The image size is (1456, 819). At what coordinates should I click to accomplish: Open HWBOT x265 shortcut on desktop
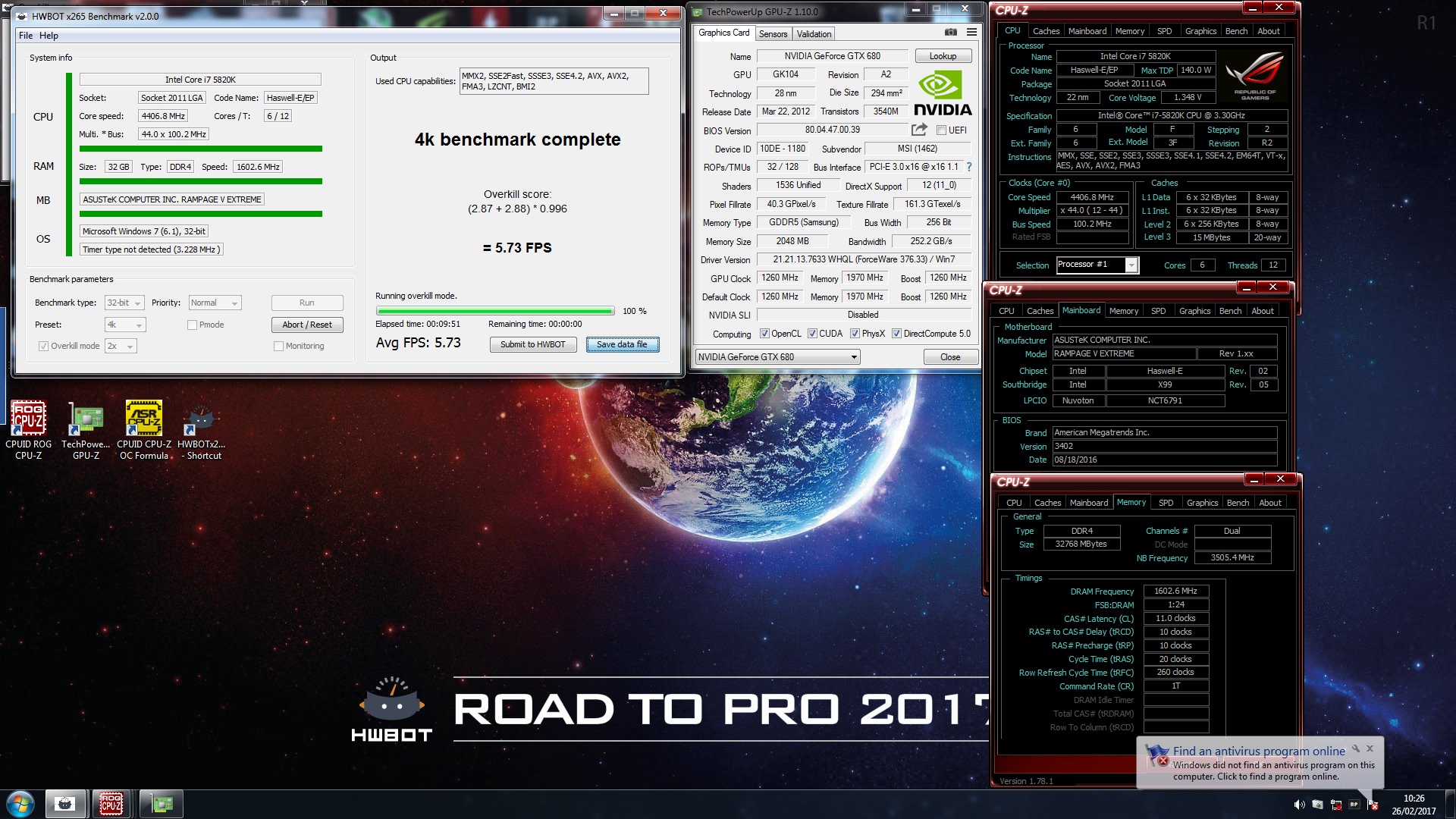coord(202,430)
